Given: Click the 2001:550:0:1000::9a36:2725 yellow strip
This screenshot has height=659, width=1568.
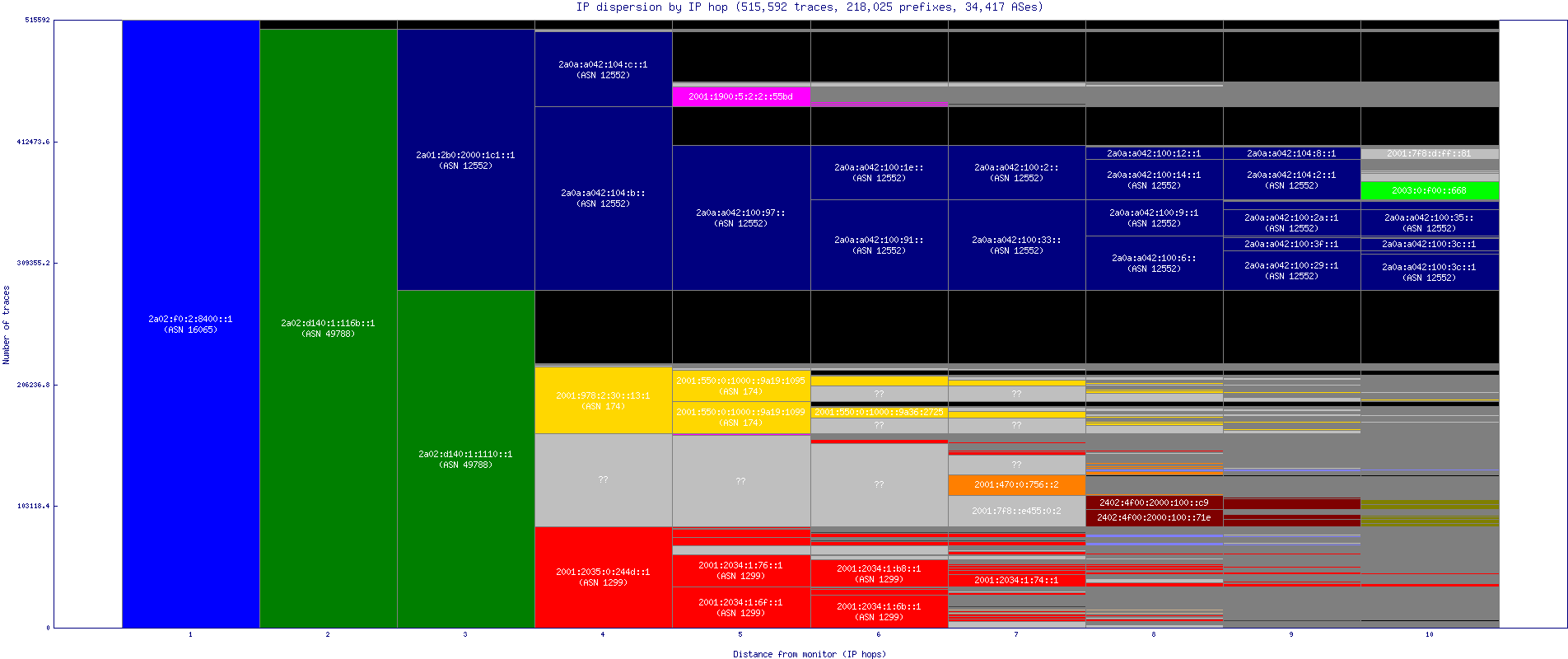Looking at the screenshot, I should point(880,412).
